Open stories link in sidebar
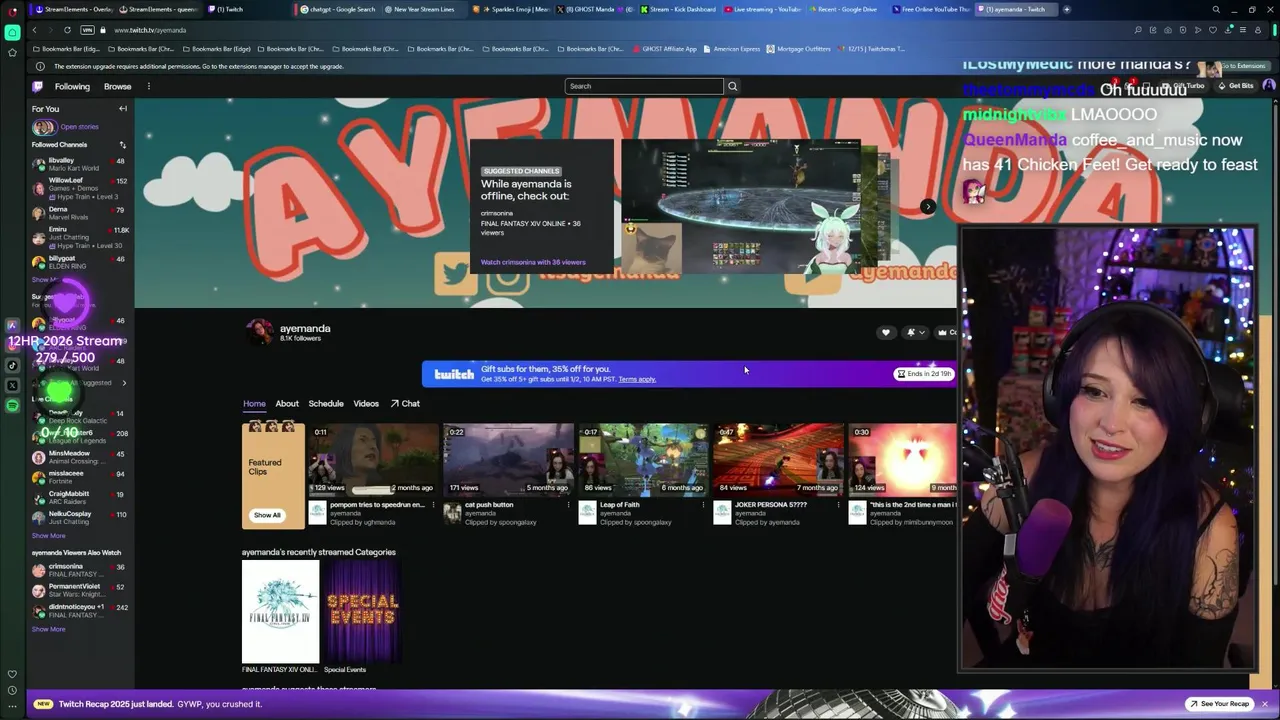The width and height of the screenshot is (1280, 720). [x=79, y=127]
